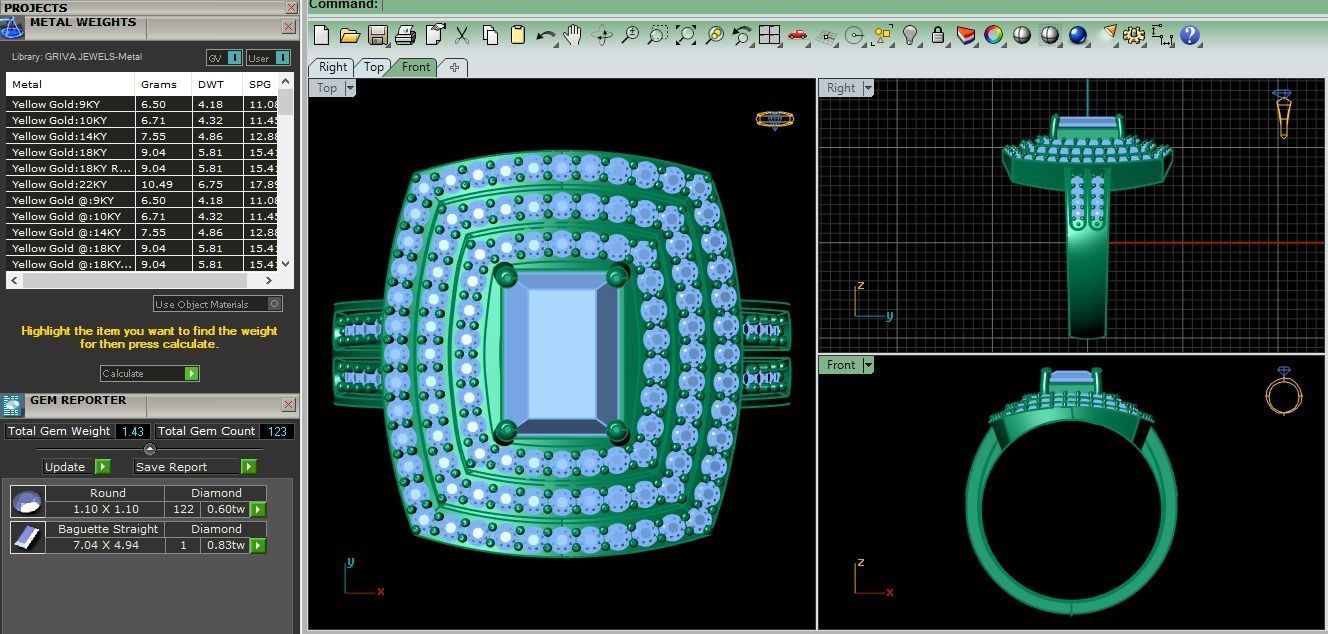The height and width of the screenshot is (634, 1328).
Task: Click the metal table's horizontal scrollbar right arrow
Action: (269, 281)
